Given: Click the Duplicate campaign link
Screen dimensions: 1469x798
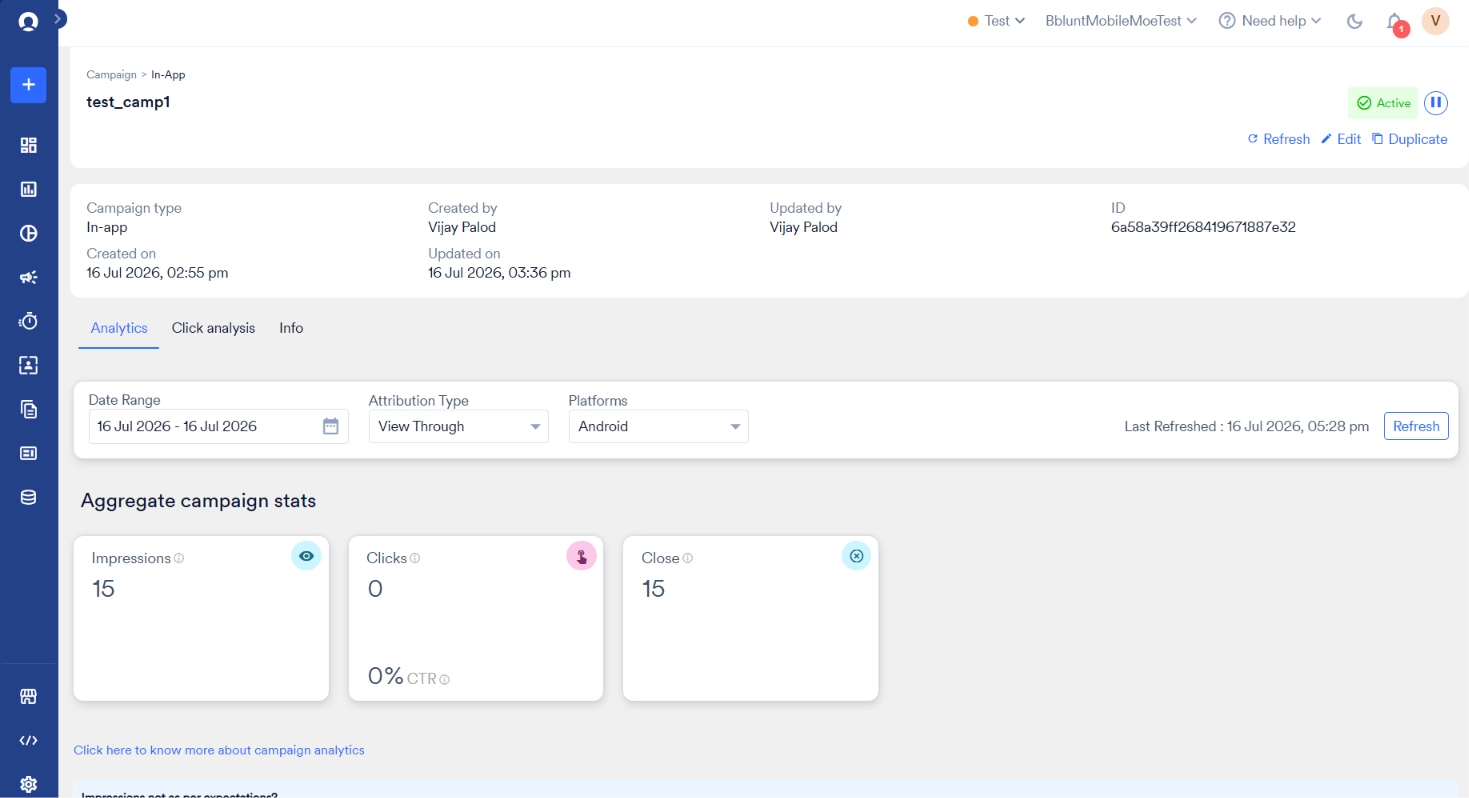Looking at the screenshot, I should pyautogui.click(x=1410, y=139).
